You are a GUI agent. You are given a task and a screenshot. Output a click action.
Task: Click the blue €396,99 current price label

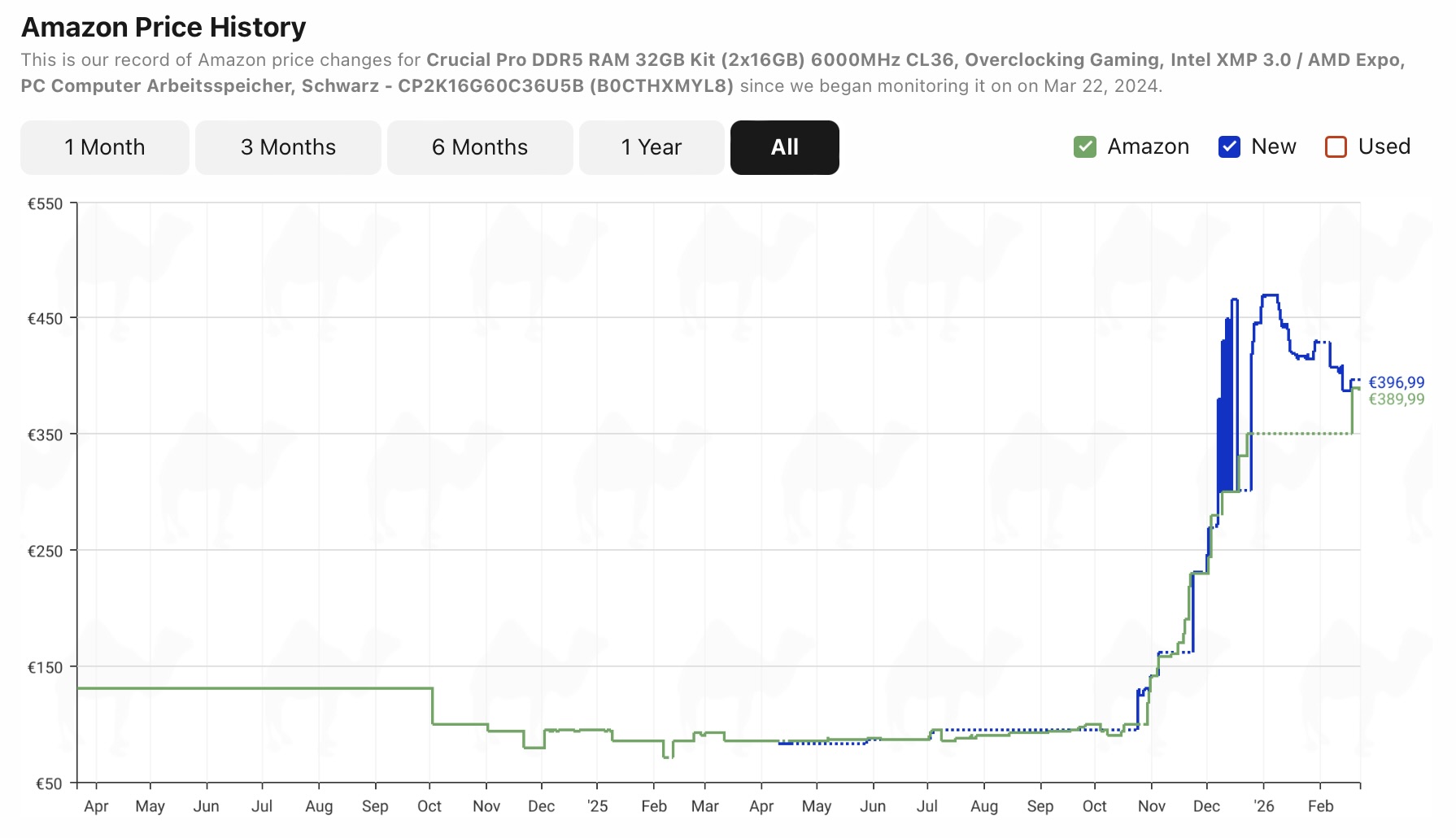pos(1396,382)
